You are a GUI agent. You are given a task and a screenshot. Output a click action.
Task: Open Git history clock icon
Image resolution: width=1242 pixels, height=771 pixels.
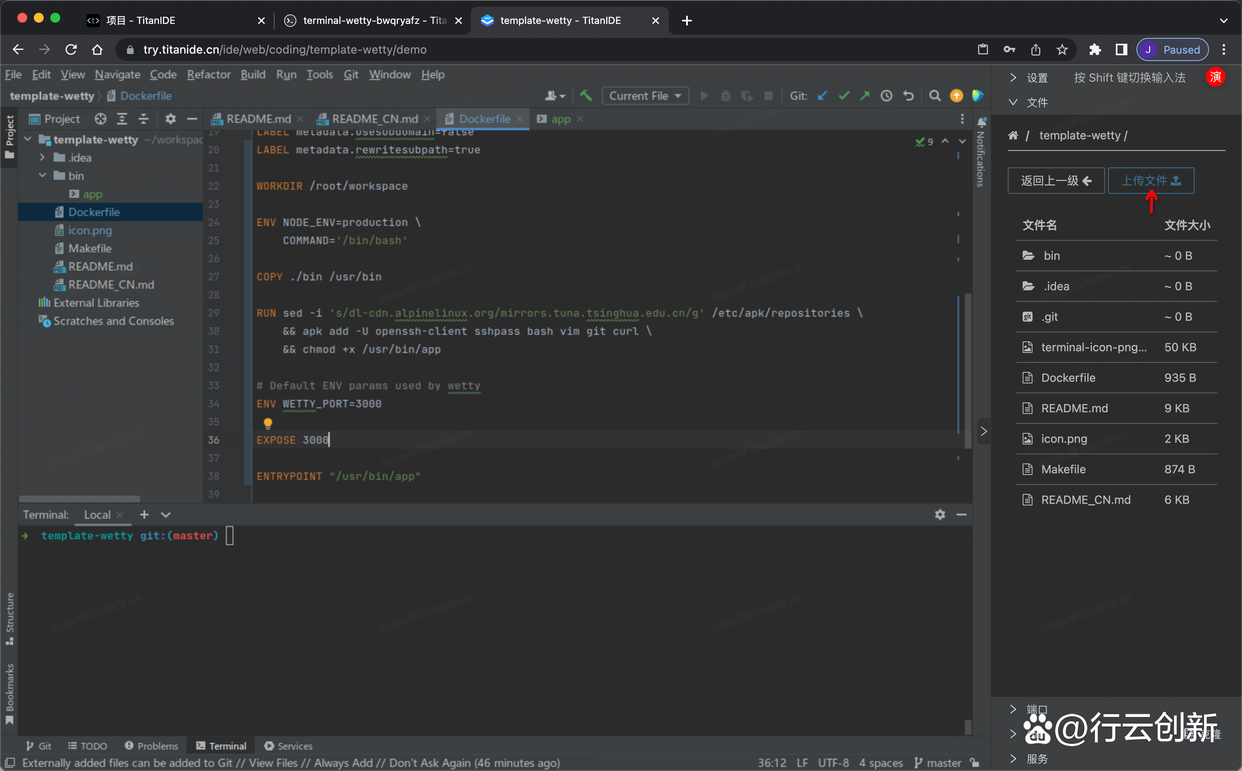coord(886,96)
